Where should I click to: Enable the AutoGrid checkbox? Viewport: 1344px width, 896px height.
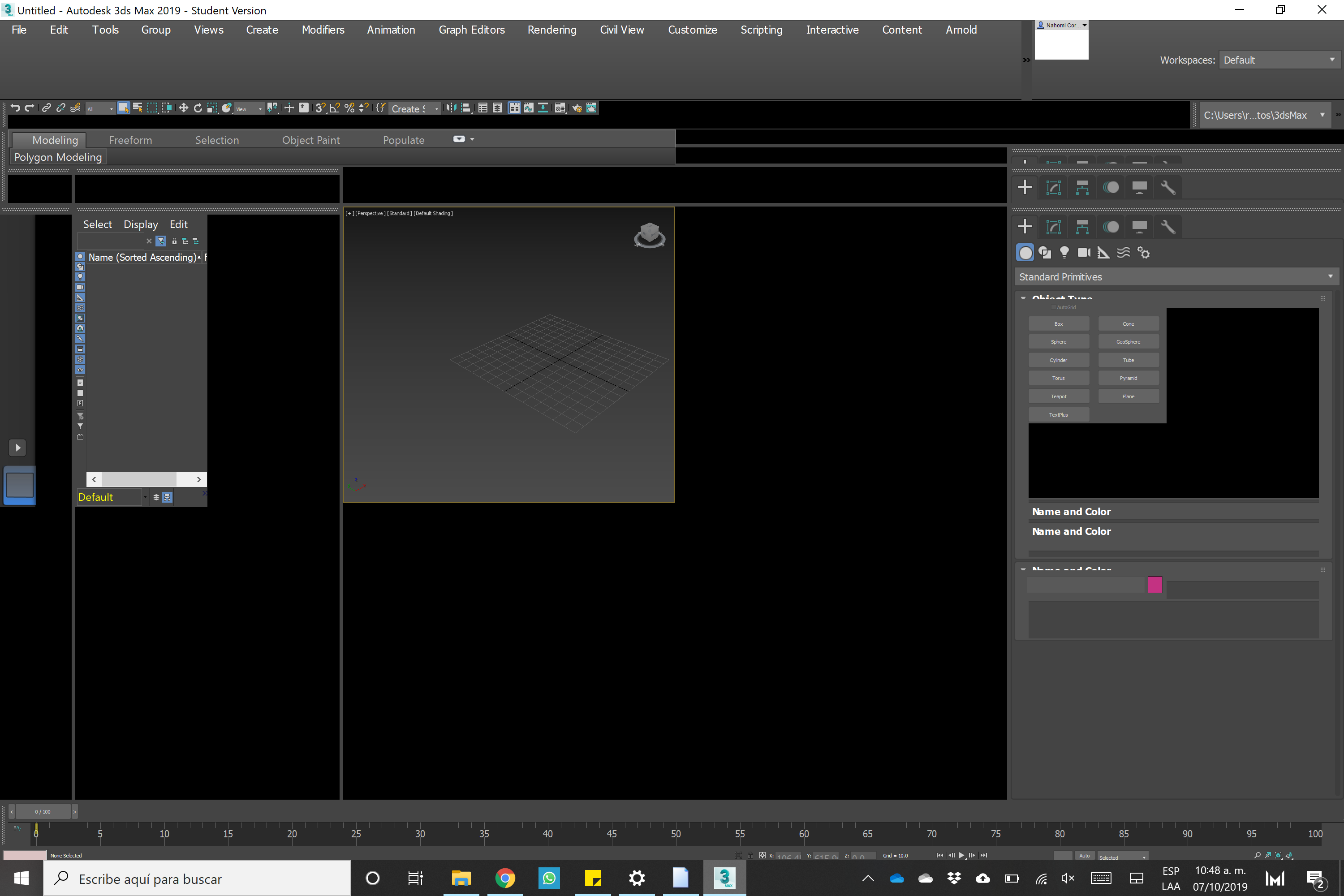tap(1054, 307)
